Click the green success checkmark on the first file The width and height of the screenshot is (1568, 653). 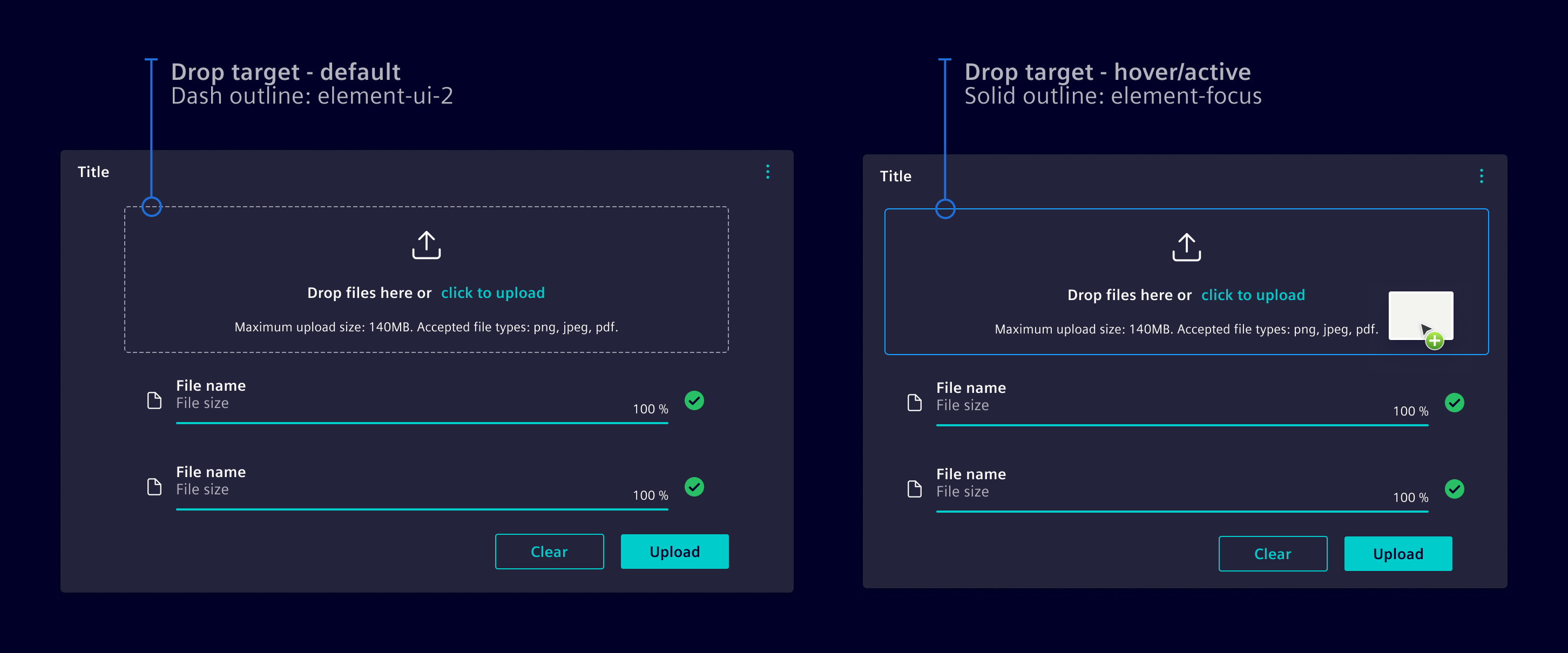[694, 400]
